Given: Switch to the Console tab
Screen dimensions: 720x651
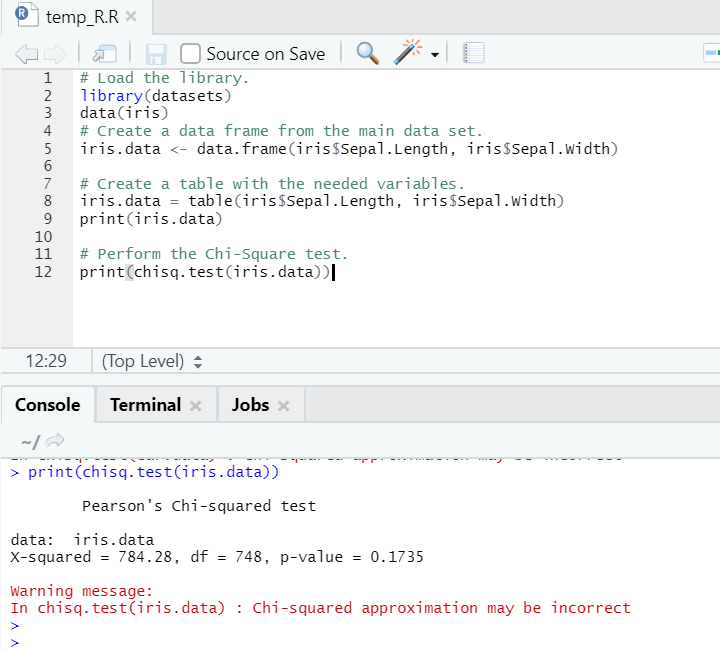Looking at the screenshot, I should [48, 405].
